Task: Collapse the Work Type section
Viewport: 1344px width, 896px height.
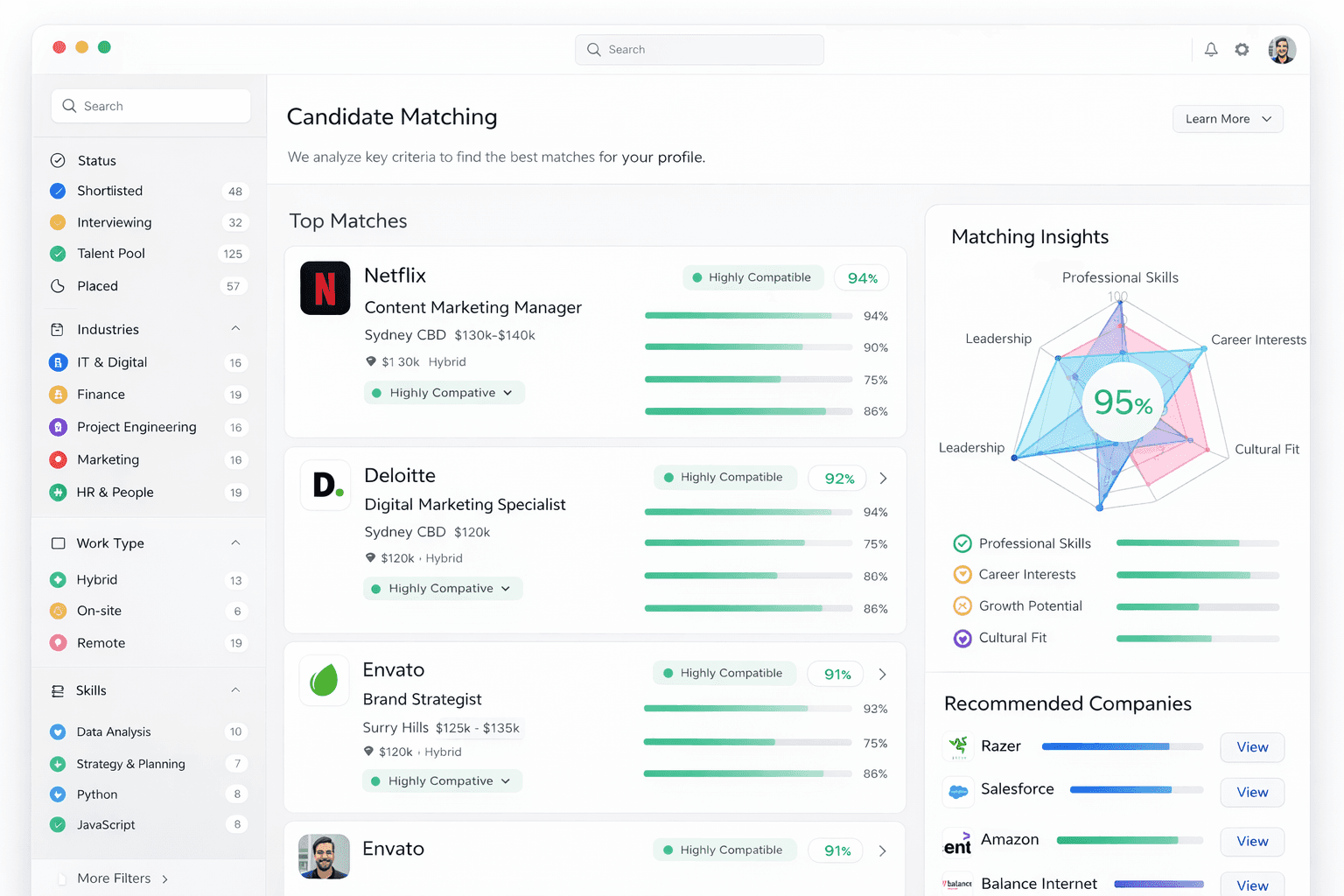Action: pos(235,543)
